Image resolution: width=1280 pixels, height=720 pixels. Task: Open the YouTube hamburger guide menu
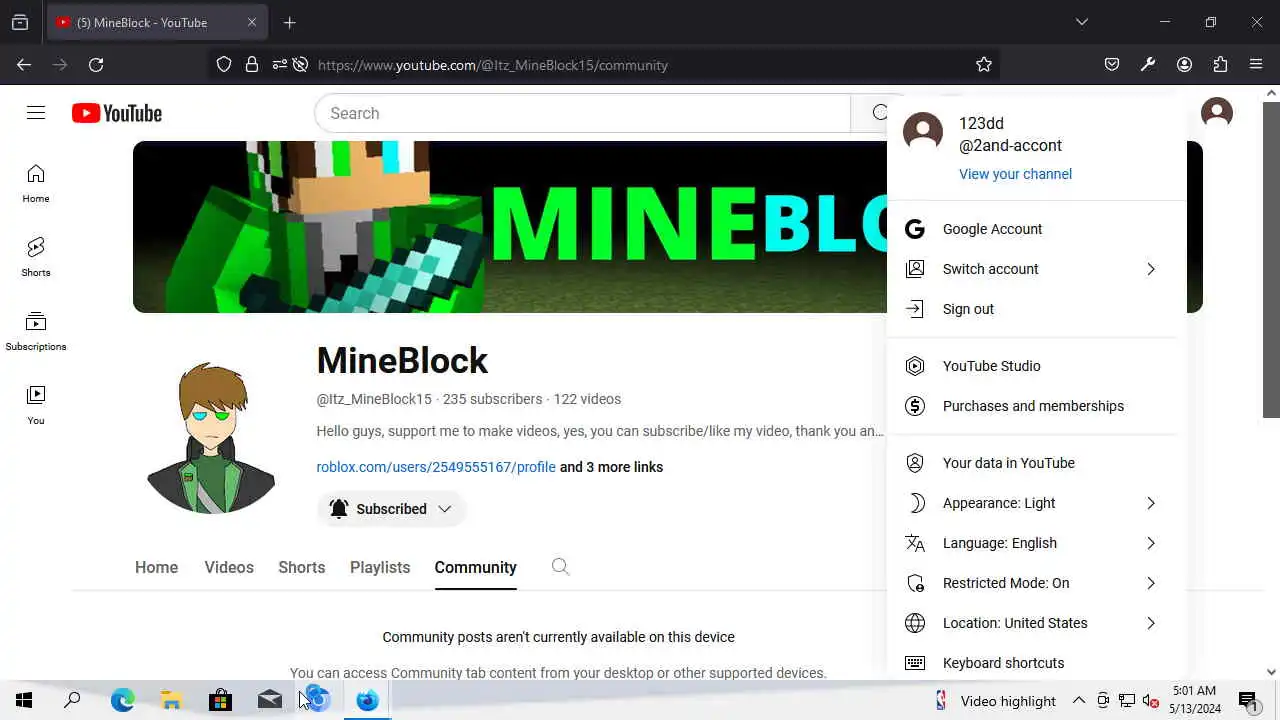[x=36, y=113]
